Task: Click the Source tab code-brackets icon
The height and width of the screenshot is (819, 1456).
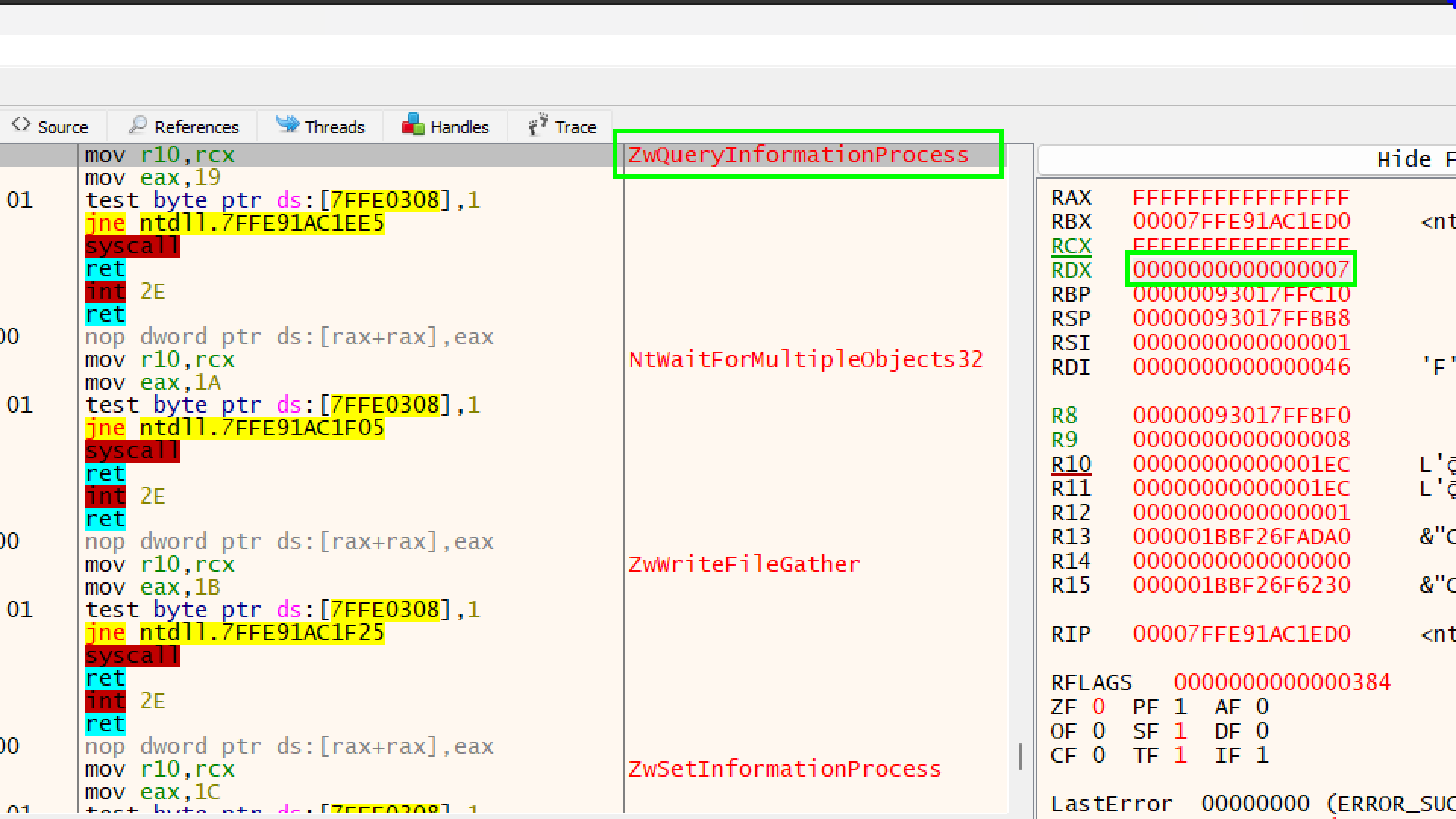Action: pyautogui.click(x=21, y=125)
